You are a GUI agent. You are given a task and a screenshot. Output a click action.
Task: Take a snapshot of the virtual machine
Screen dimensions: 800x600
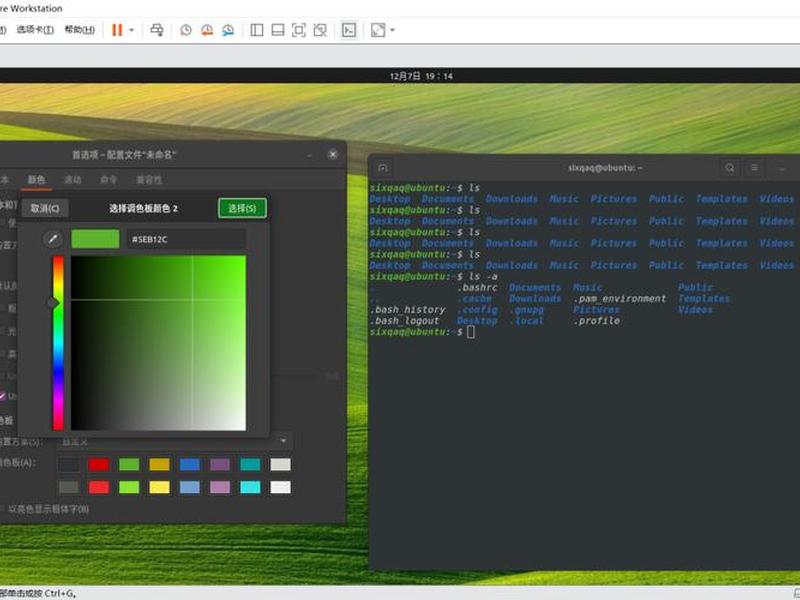pyautogui.click(x=186, y=30)
